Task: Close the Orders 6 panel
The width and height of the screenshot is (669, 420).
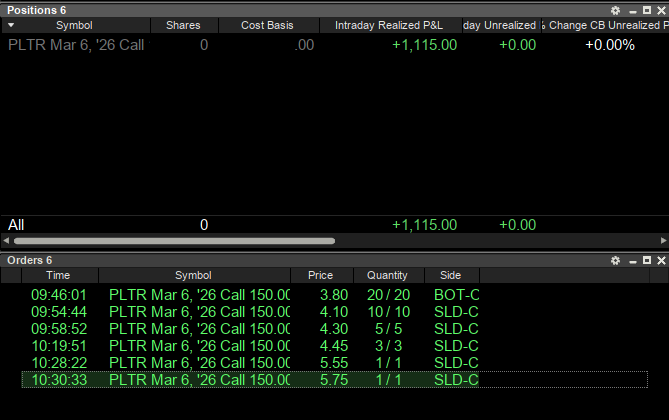Action: click(x=661, y=260)
